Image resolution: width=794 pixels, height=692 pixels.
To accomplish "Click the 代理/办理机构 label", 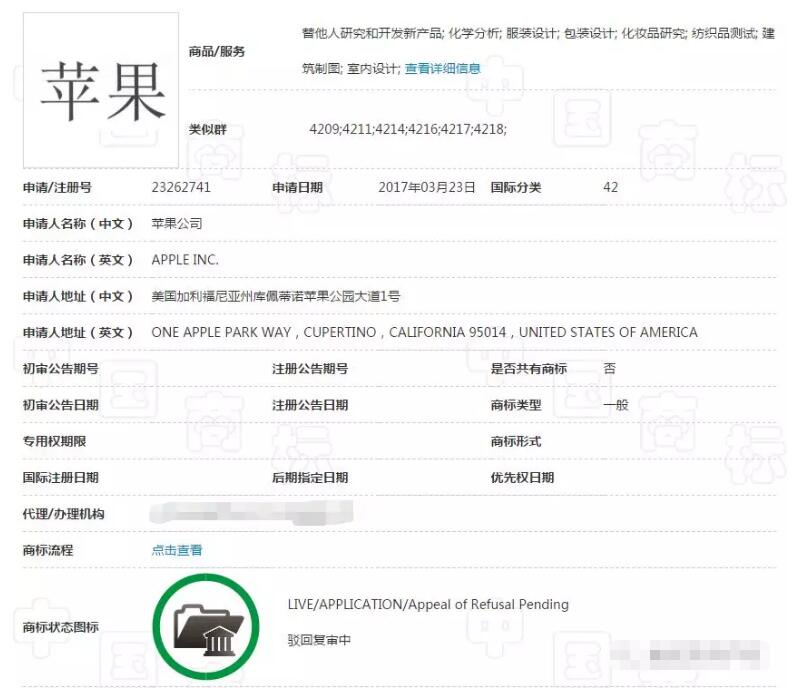I will pos(63,514).
